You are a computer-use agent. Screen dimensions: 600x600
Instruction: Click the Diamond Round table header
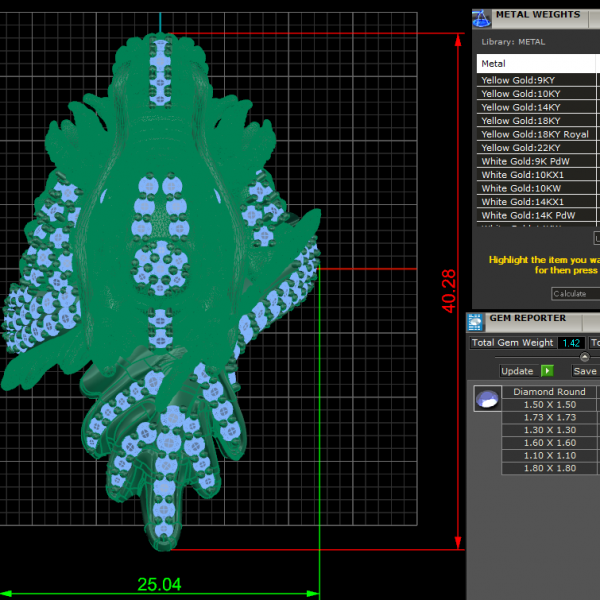click(x=549, y=392)
